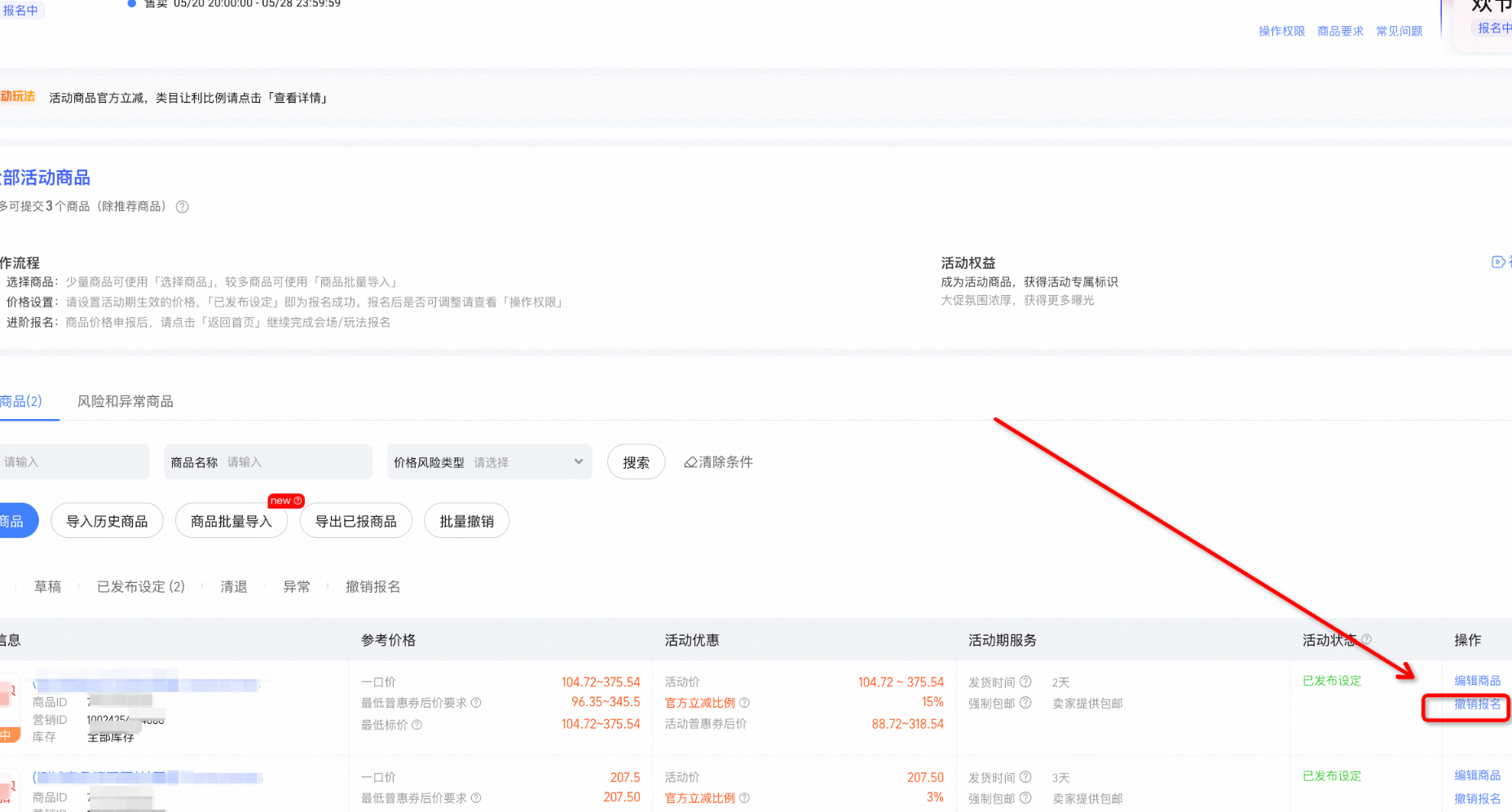Click help icon beside second row 最低普惠券后价要求
This screenshot has width=1512, height=812.
coord(476,798)
